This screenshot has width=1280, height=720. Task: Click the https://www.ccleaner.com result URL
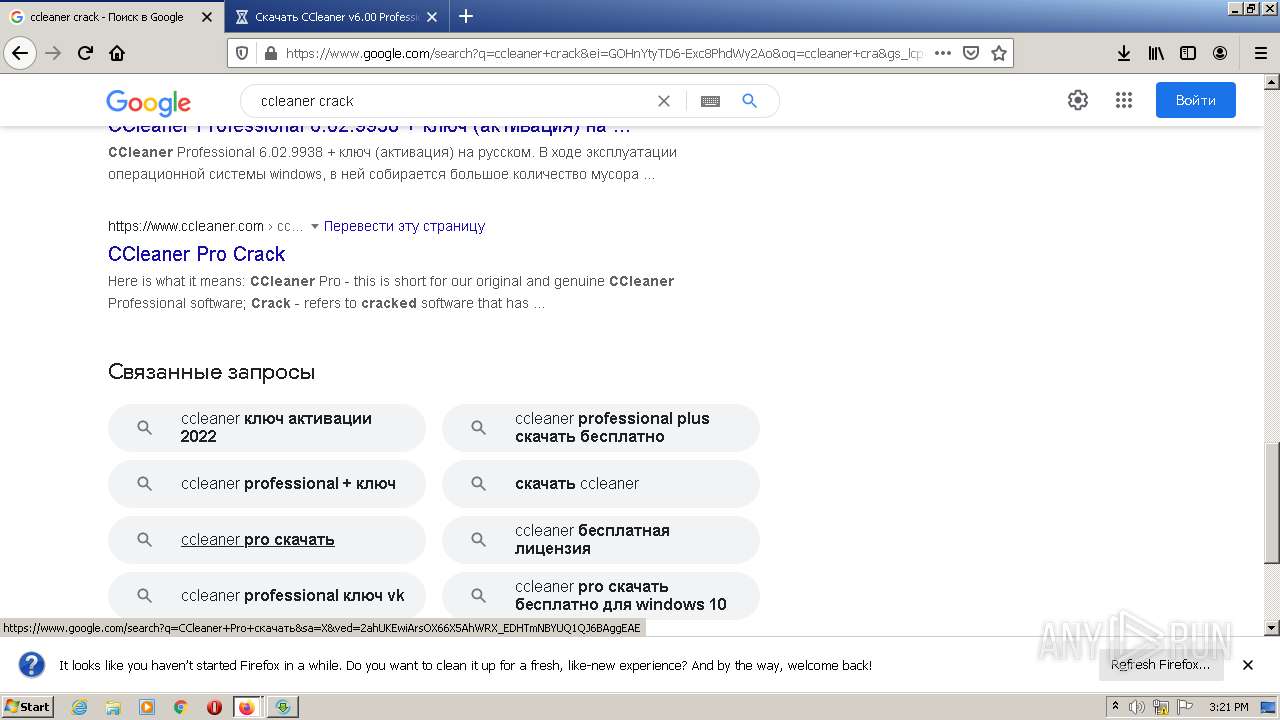(x=186, y=226)
